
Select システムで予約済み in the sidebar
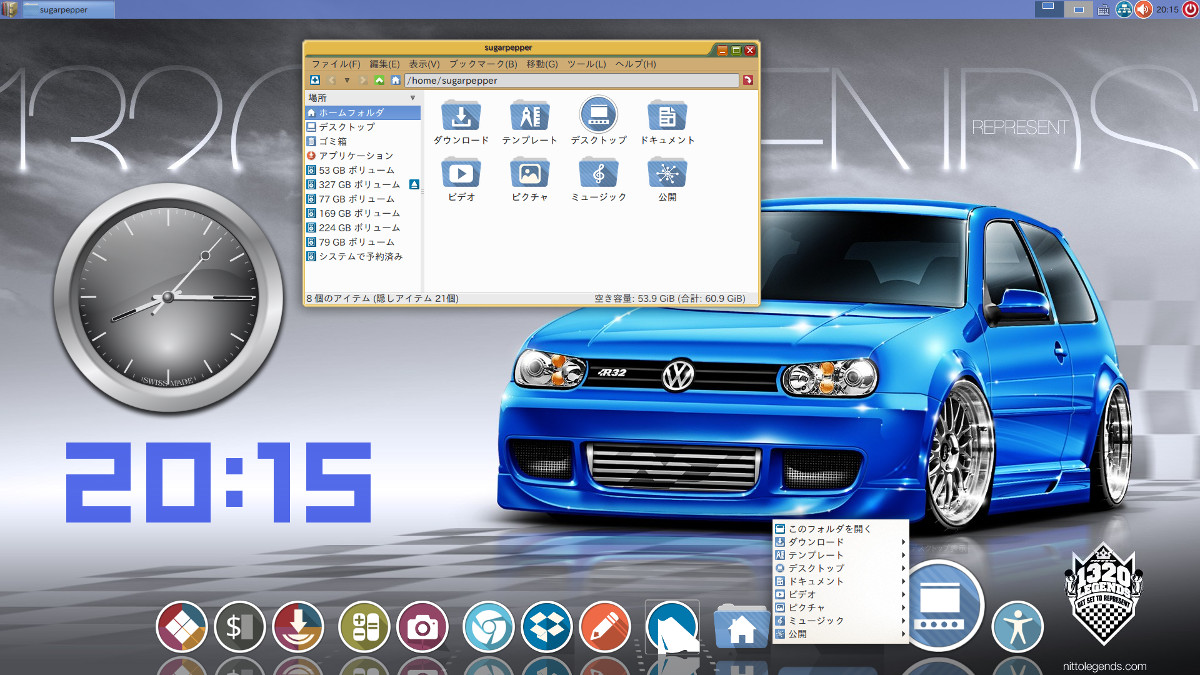[363, 256]
